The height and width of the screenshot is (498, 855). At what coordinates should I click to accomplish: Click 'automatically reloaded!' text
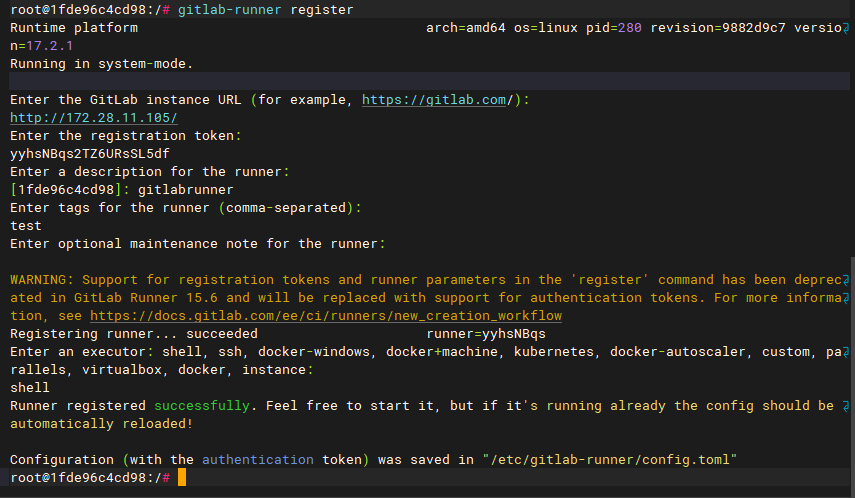pos(101,424)
